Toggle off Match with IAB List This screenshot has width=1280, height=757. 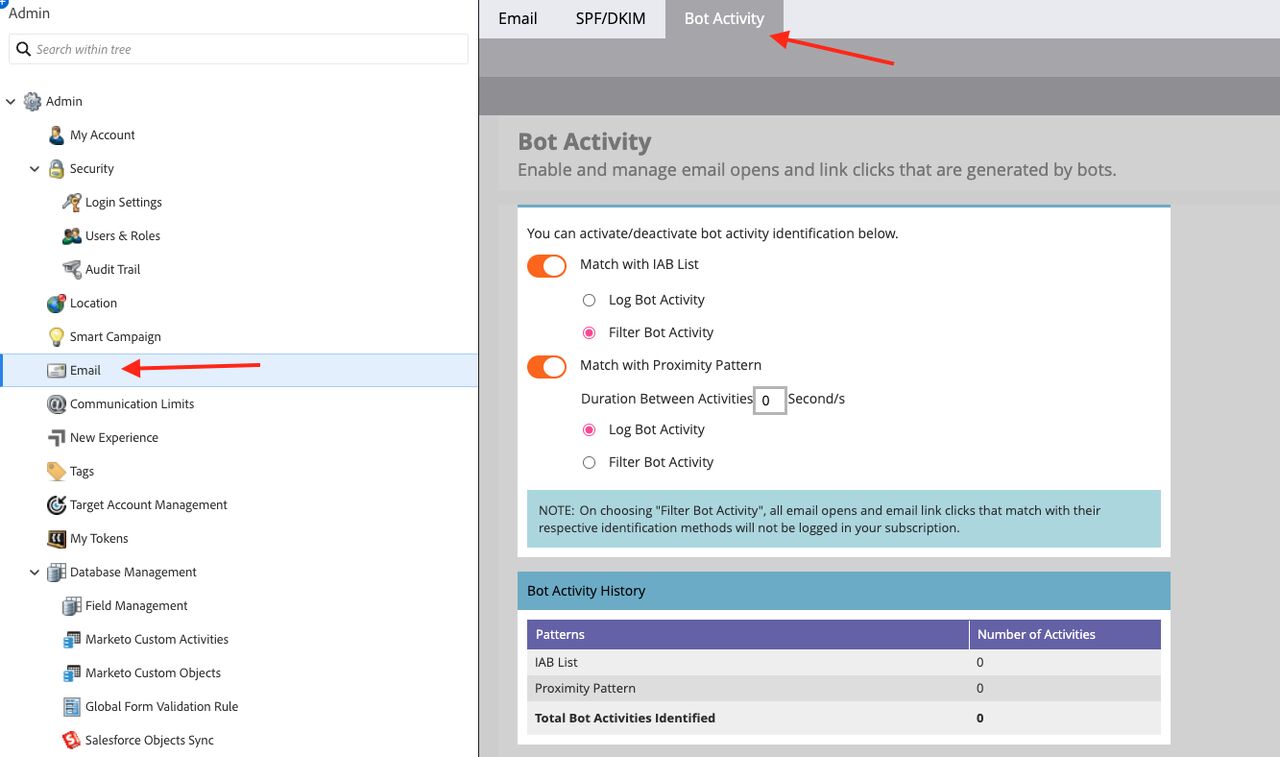coord(547,266)
